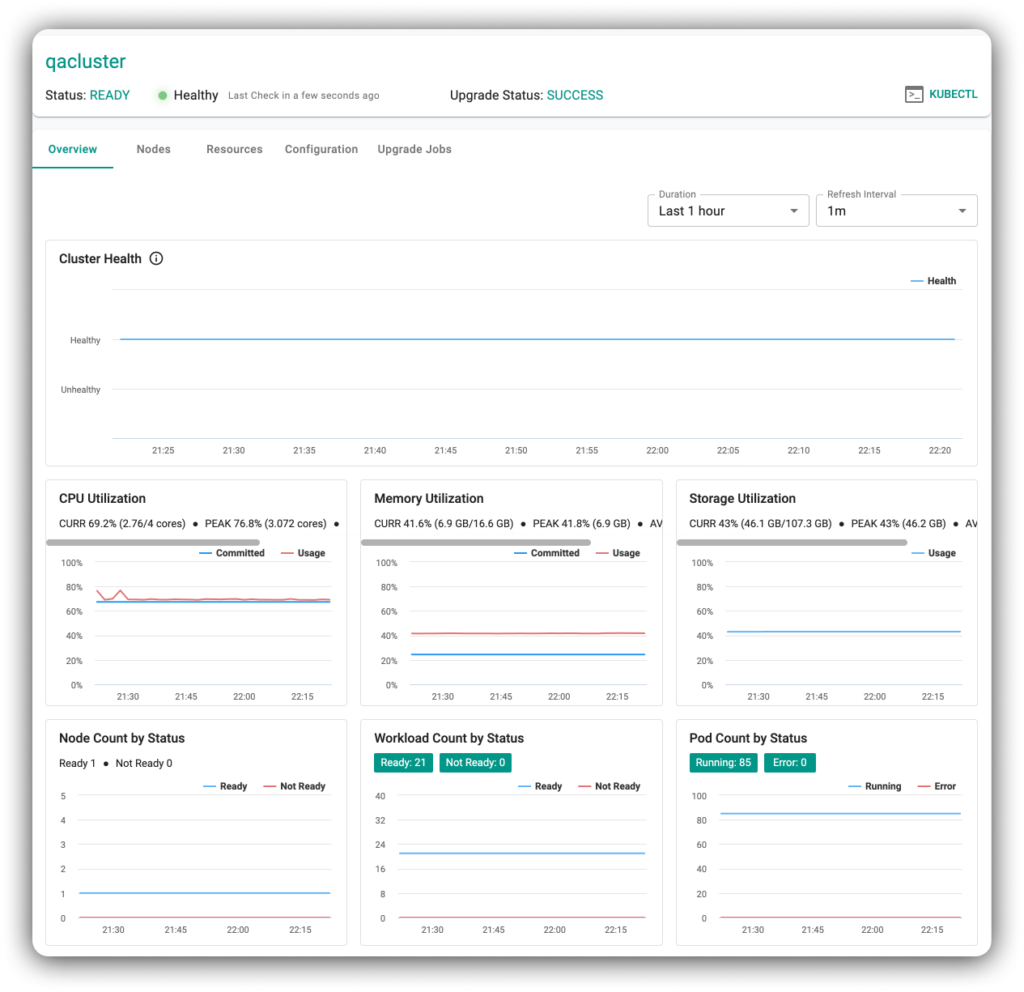Image resolution: width=1024 pixels, height=992 pixels.
Task: Click the Running: 85 pod badge
Action: (723, 763)
